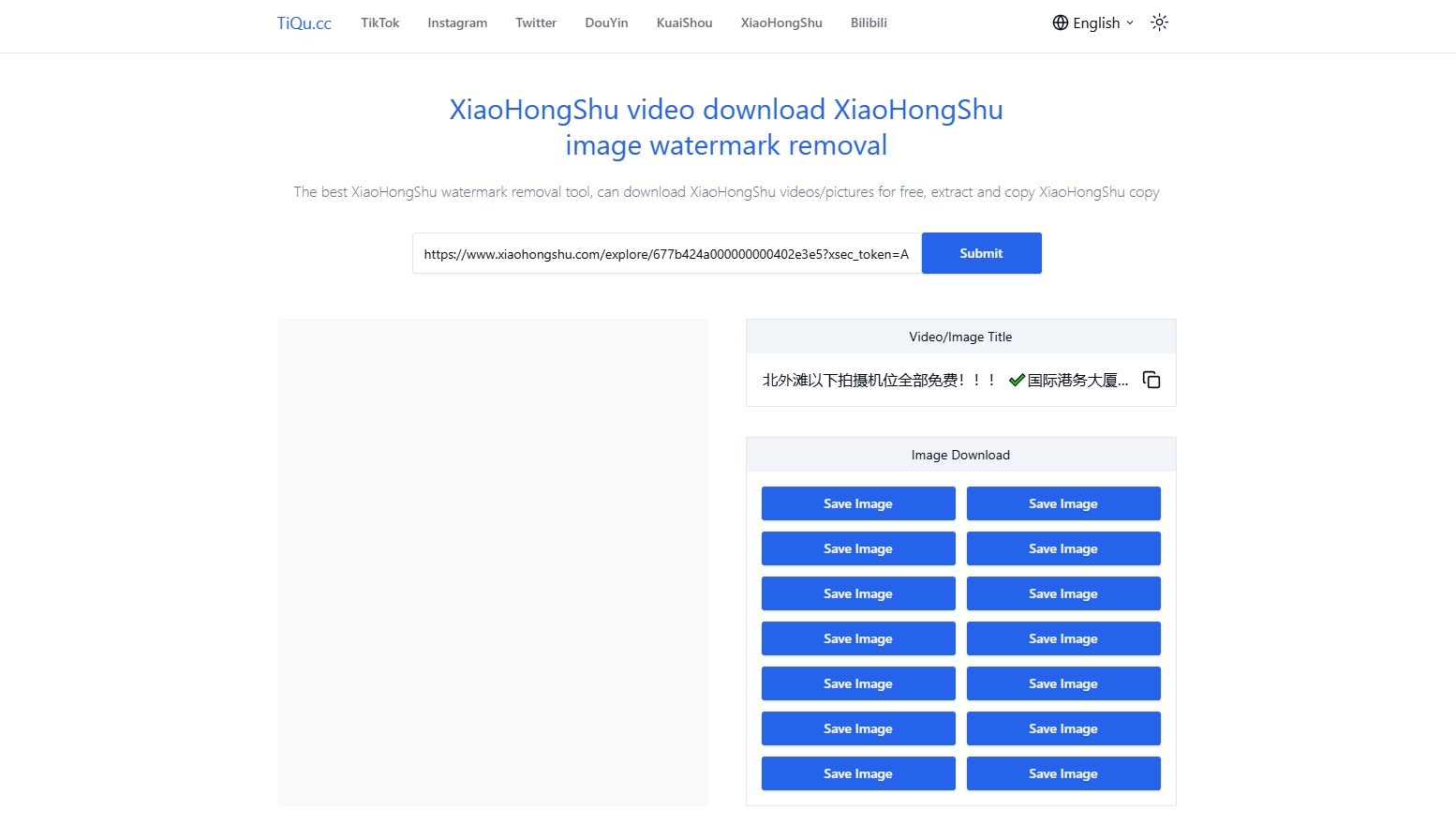Switch to the DouYin navigation item
Viewport: 1456px width, 825px height.
[606, 22]
